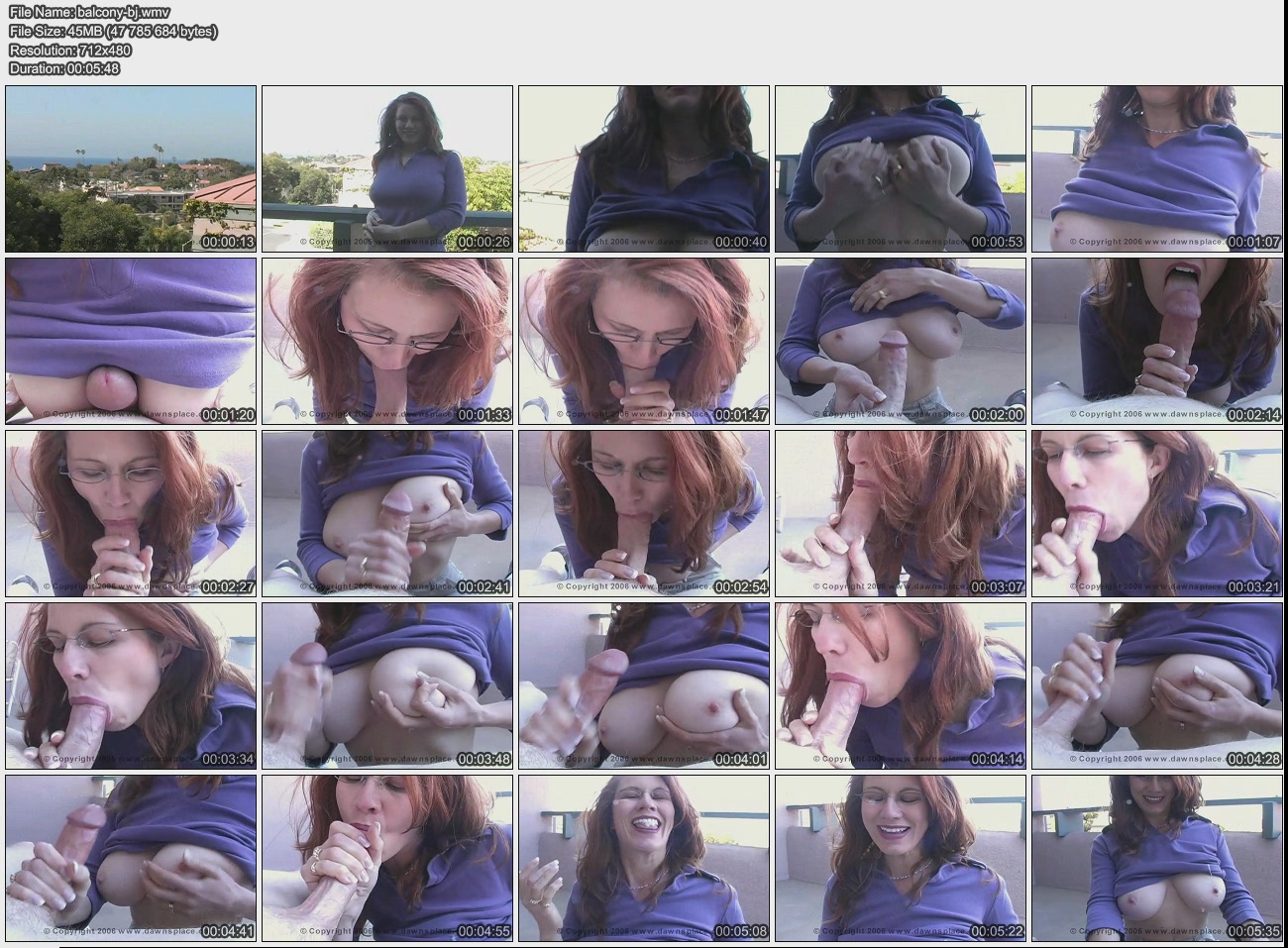1288x948 pixels.
Task: Click the 00:00:26 timestamp label
Action: [483, 243]
